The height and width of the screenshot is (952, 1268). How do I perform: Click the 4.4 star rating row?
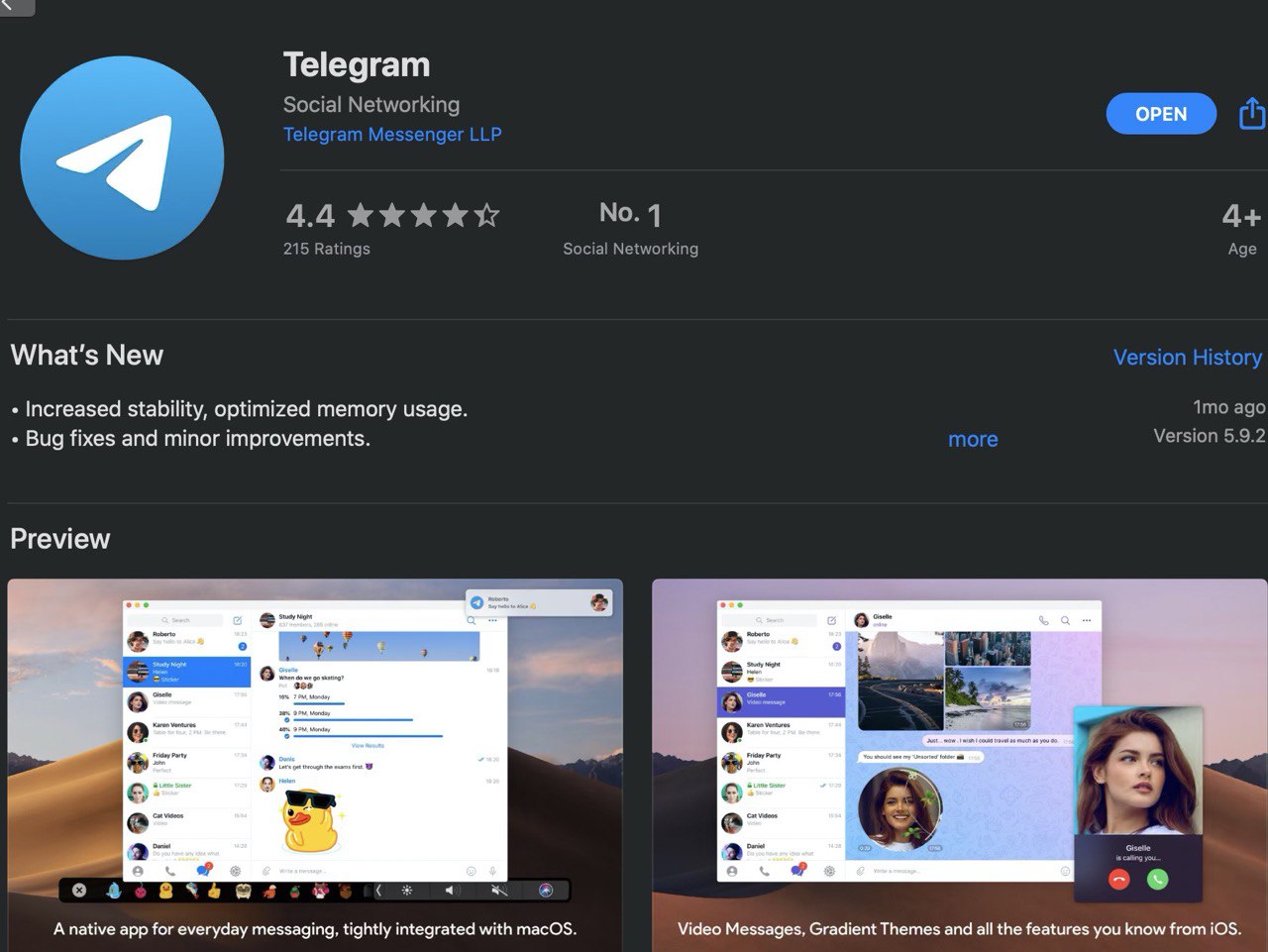(392, 215)
